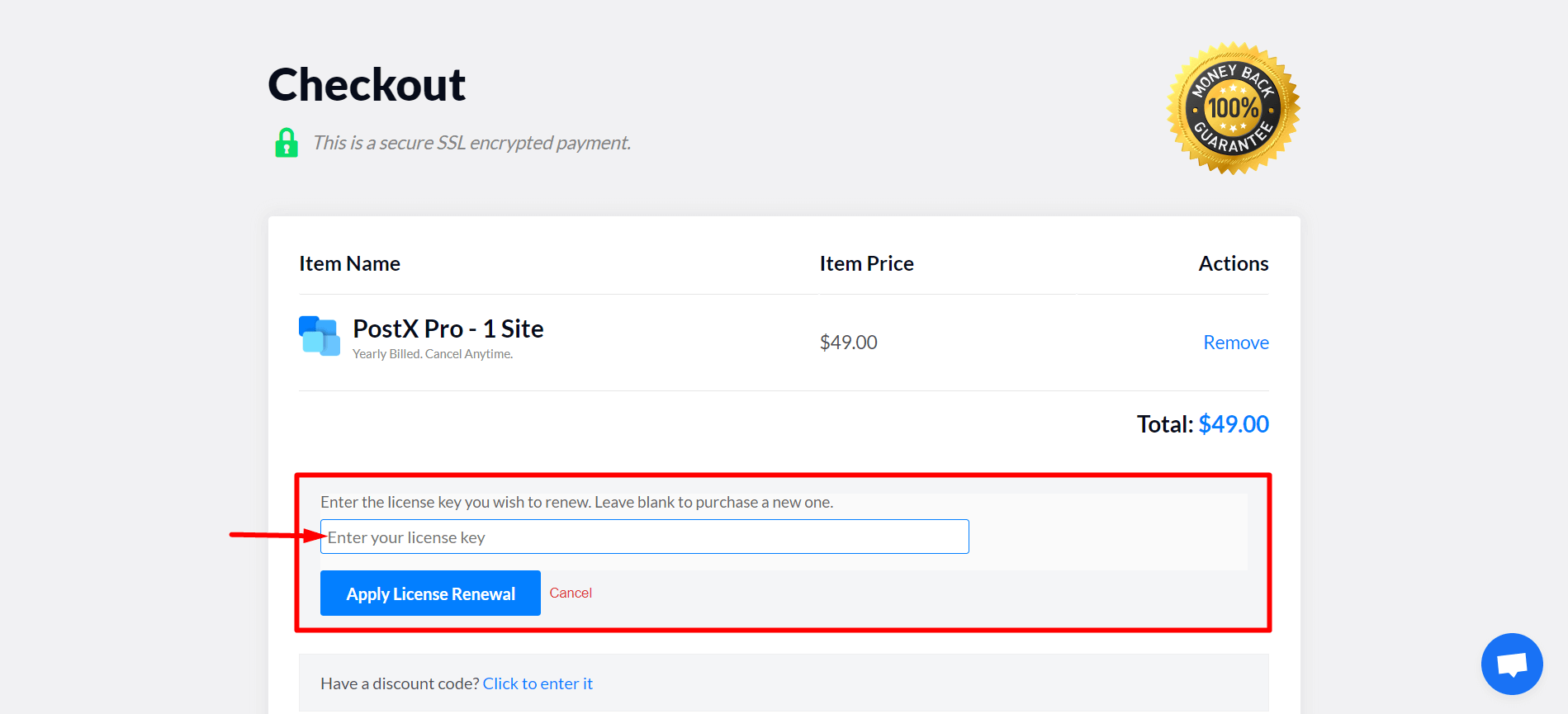Click the Total $49.00 amount
The height and width of the screenshot is (714, 1568).
pyautogui.click(x=1234, y=423)
